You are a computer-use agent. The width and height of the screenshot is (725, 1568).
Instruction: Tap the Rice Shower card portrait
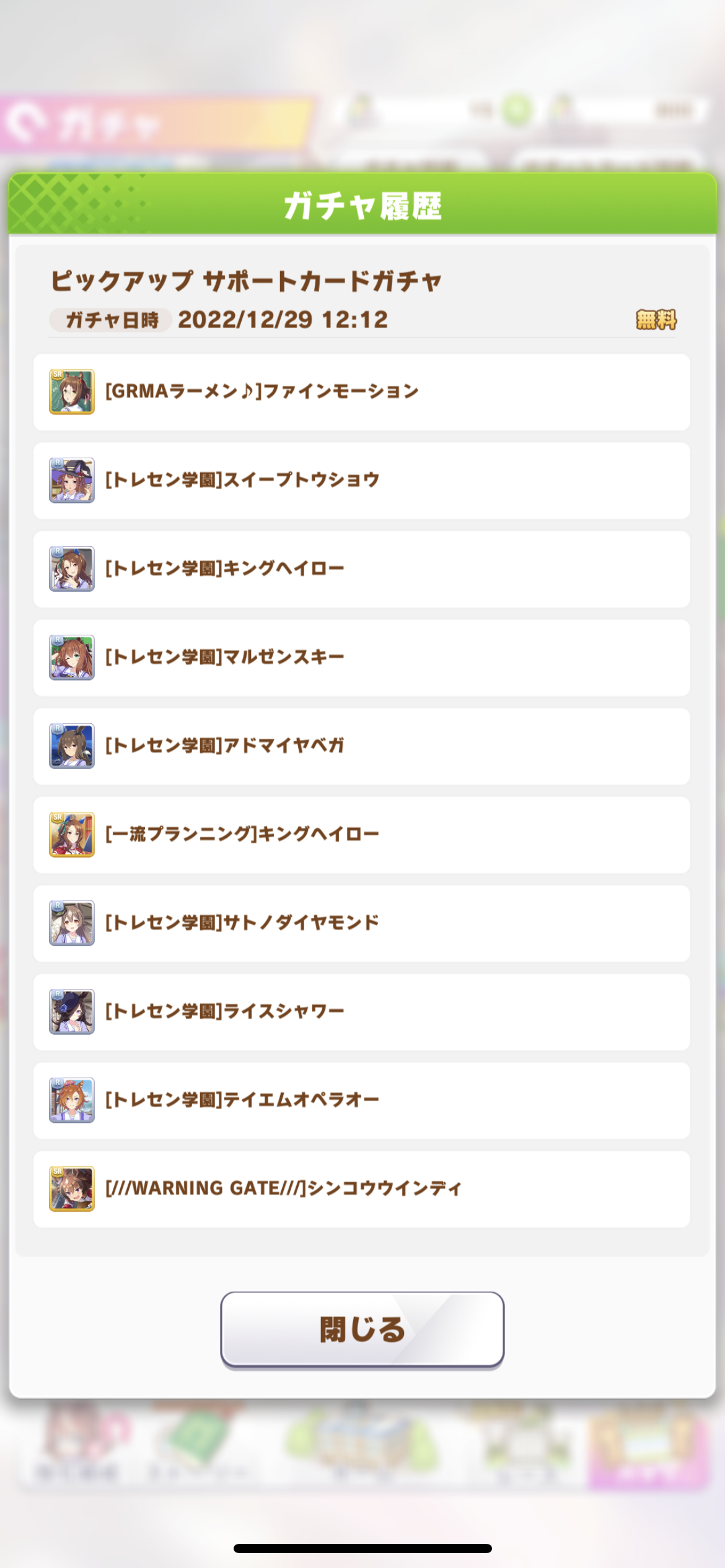tap(72, 1012)
